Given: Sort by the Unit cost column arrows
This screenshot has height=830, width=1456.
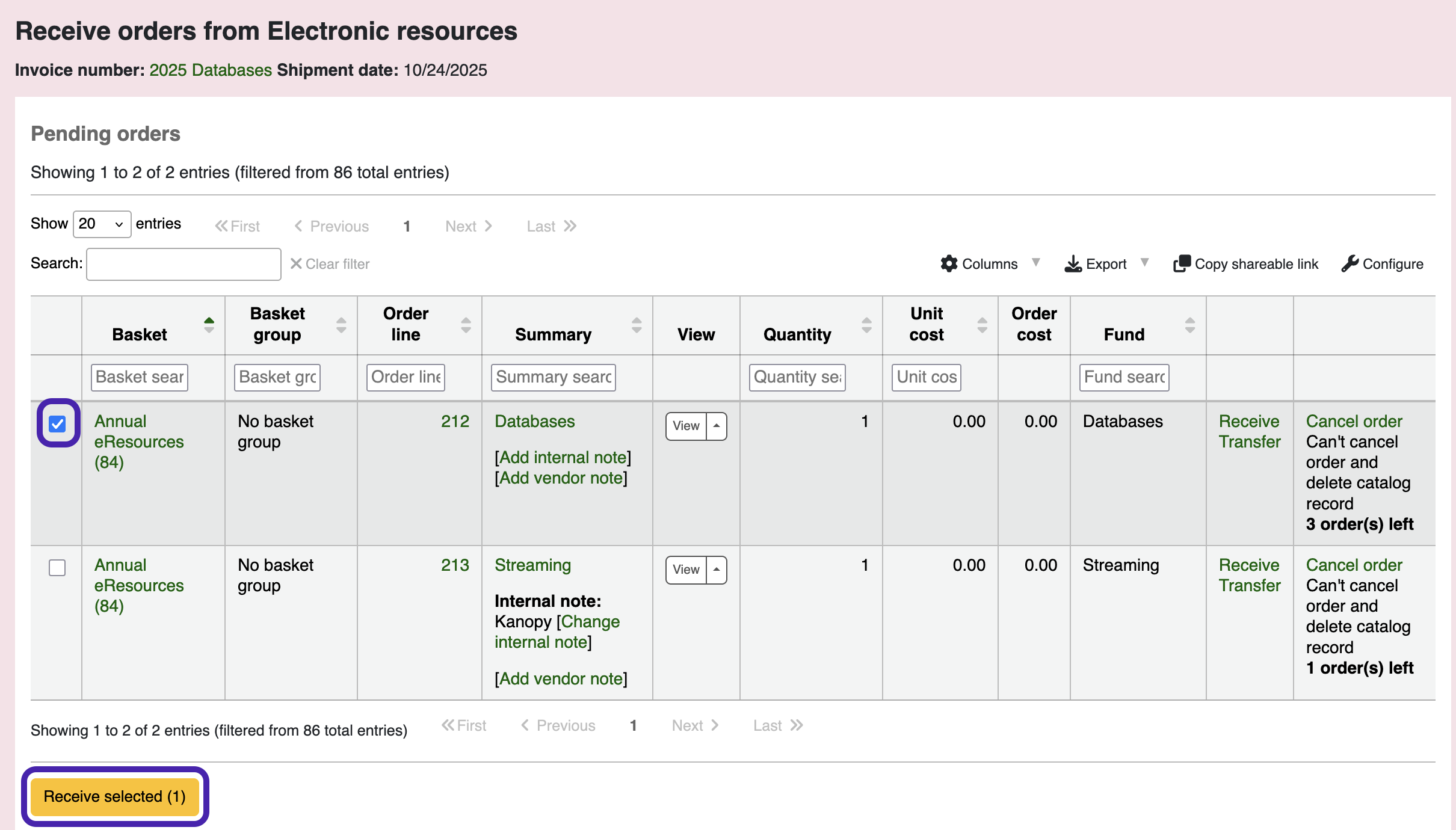Looking at the screenshot, I should click(982, 325).
